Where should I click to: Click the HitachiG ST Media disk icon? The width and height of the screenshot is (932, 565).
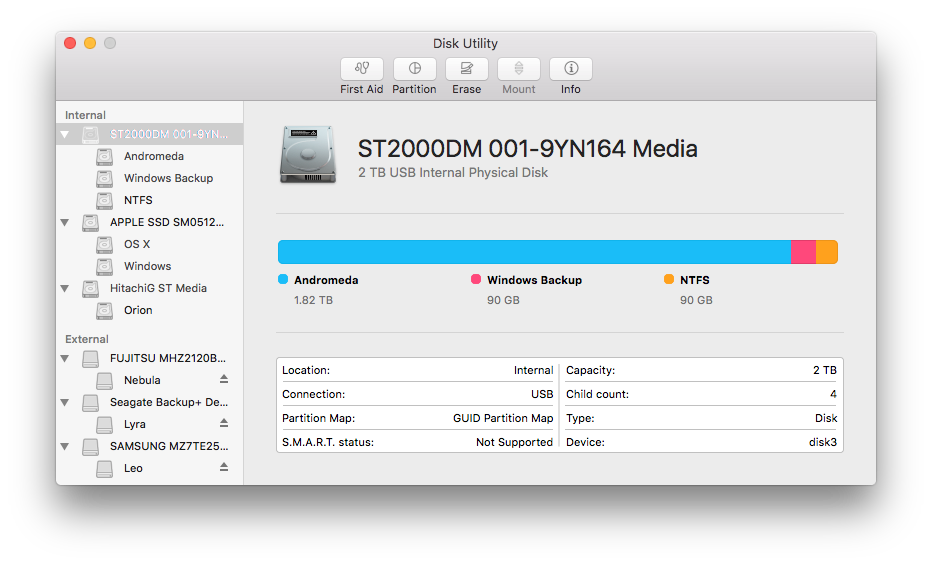(x=90, y=288)
